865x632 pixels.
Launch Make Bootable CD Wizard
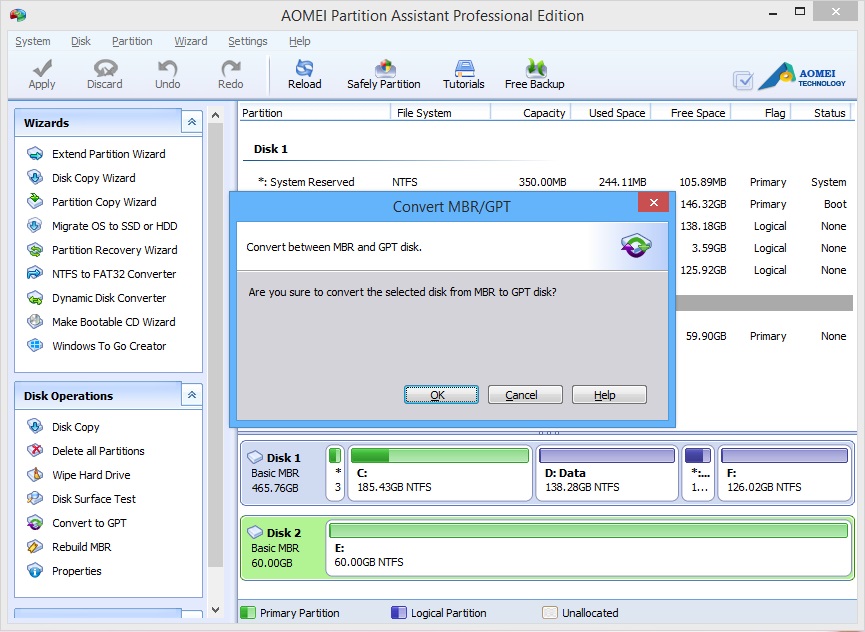tap(114, 322)
